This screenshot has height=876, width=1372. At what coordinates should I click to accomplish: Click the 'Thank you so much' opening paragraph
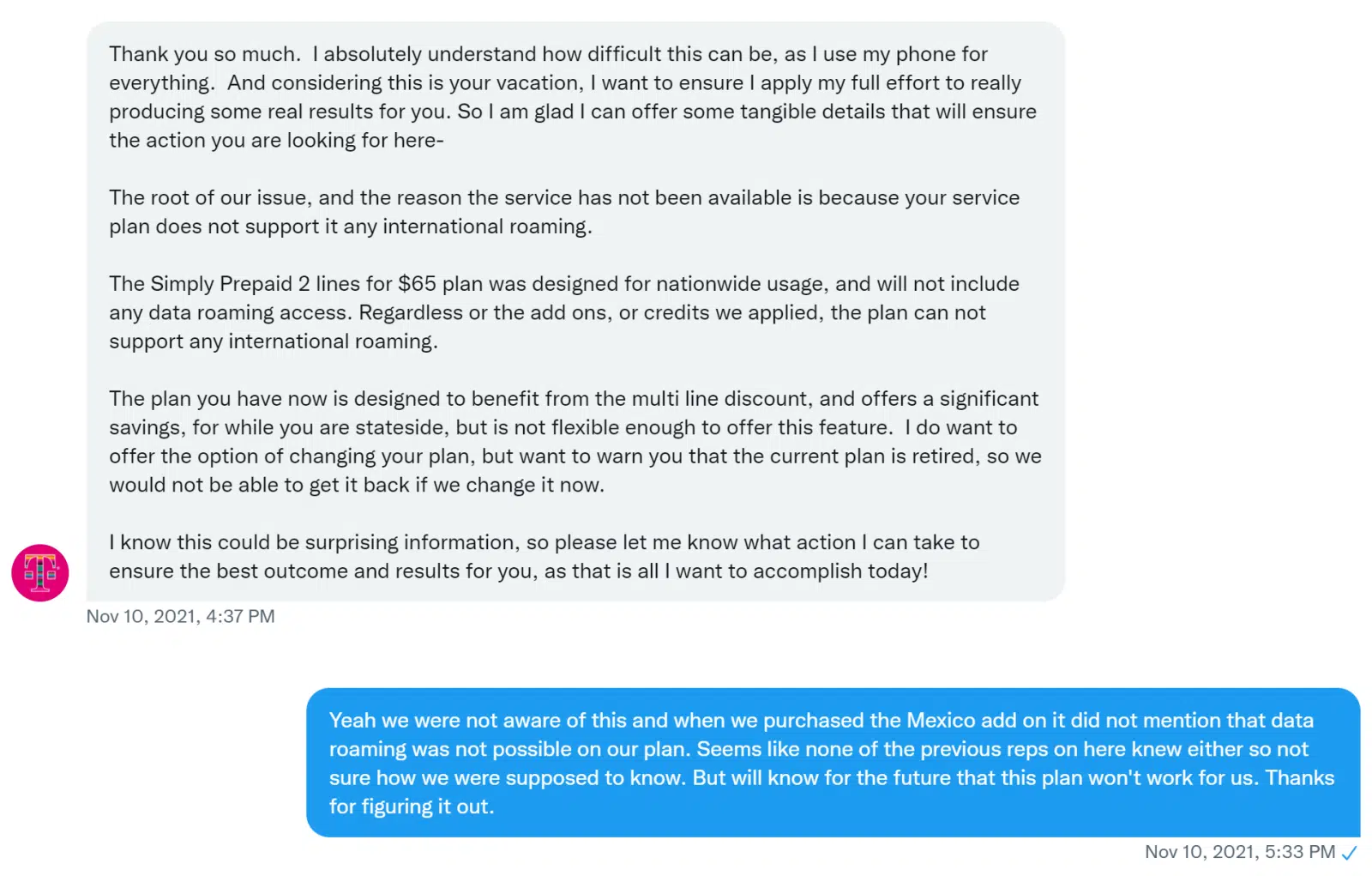coord(573,97)
